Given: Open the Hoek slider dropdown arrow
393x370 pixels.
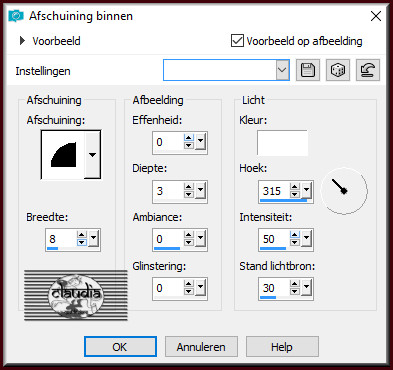Looking at the screenshot, I should [x=306, y=191].
